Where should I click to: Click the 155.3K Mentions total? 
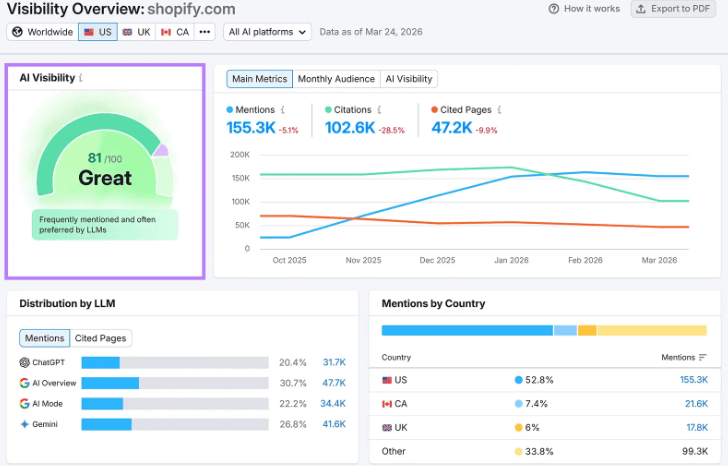click(x=251, y=128)
